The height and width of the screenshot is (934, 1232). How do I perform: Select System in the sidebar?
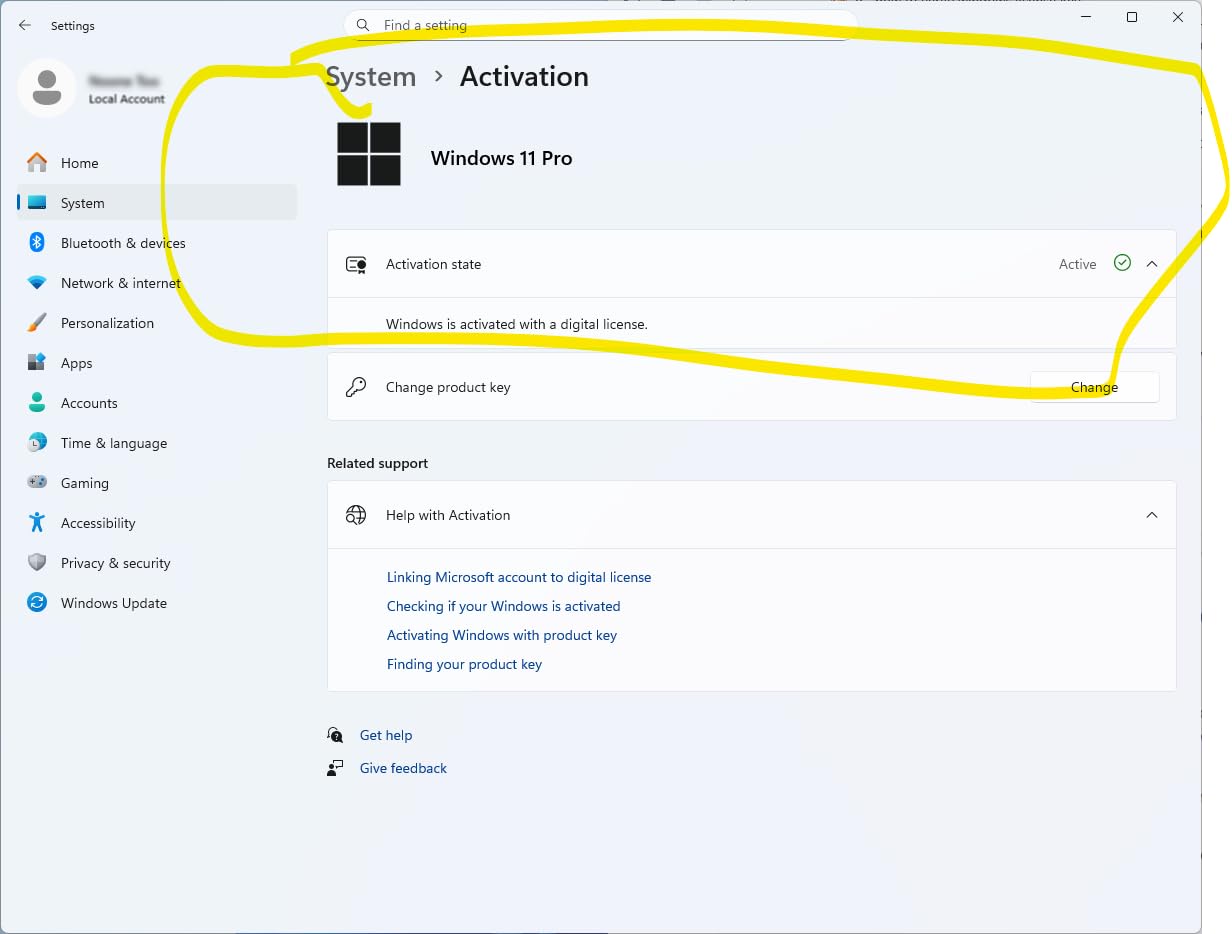pyautogui.click(x=157, y=203)
